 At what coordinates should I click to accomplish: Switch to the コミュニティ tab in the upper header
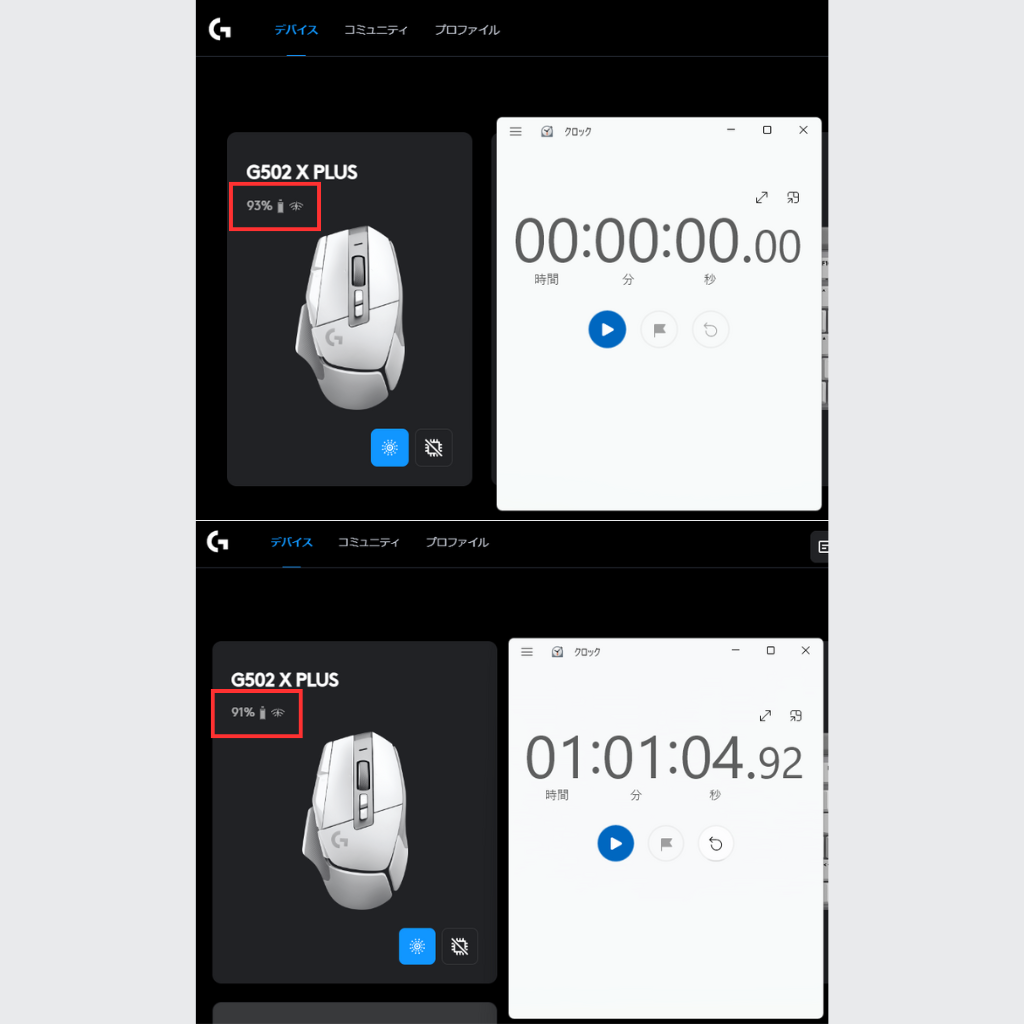[376, 30]
